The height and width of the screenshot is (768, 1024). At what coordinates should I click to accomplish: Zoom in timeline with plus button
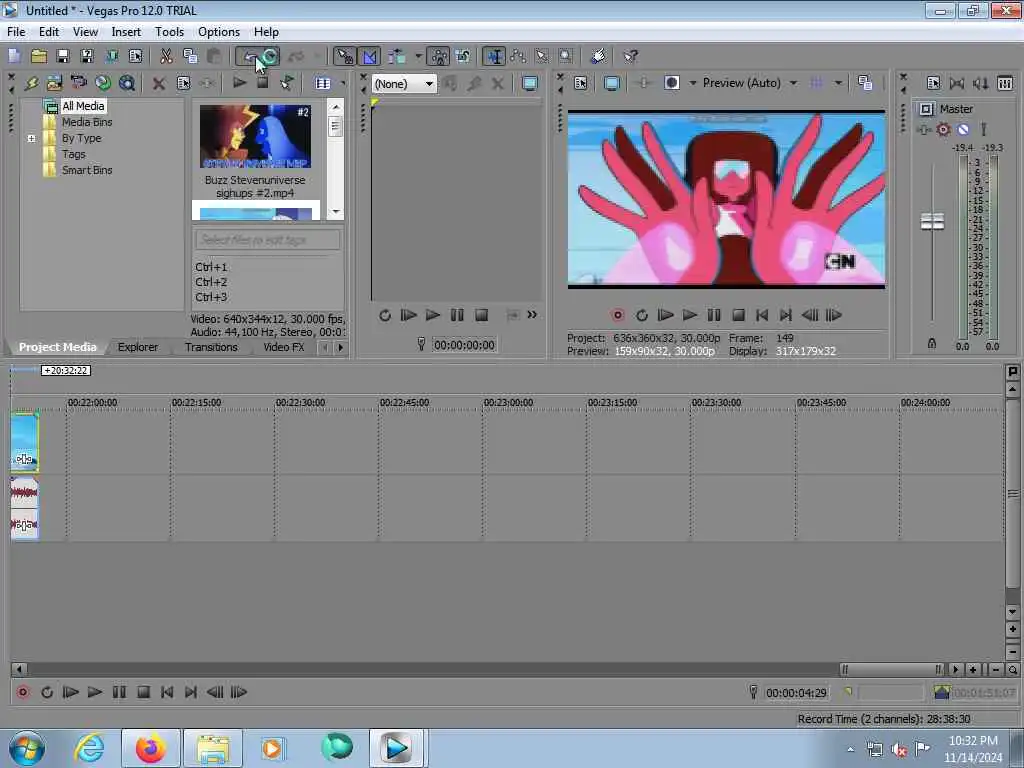[x=973, y=669]
